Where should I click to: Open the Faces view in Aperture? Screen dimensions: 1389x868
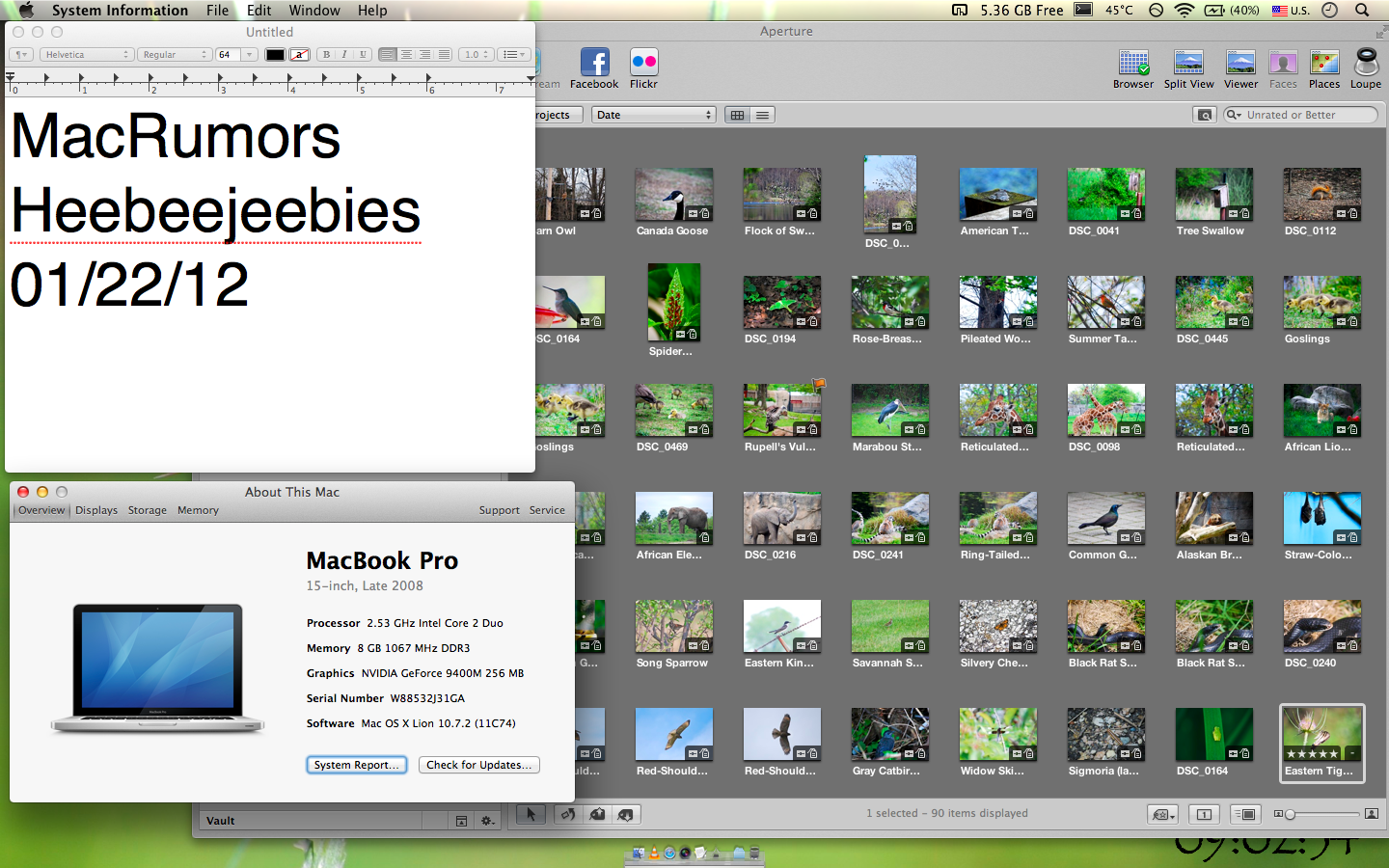tap(1283, 68)
